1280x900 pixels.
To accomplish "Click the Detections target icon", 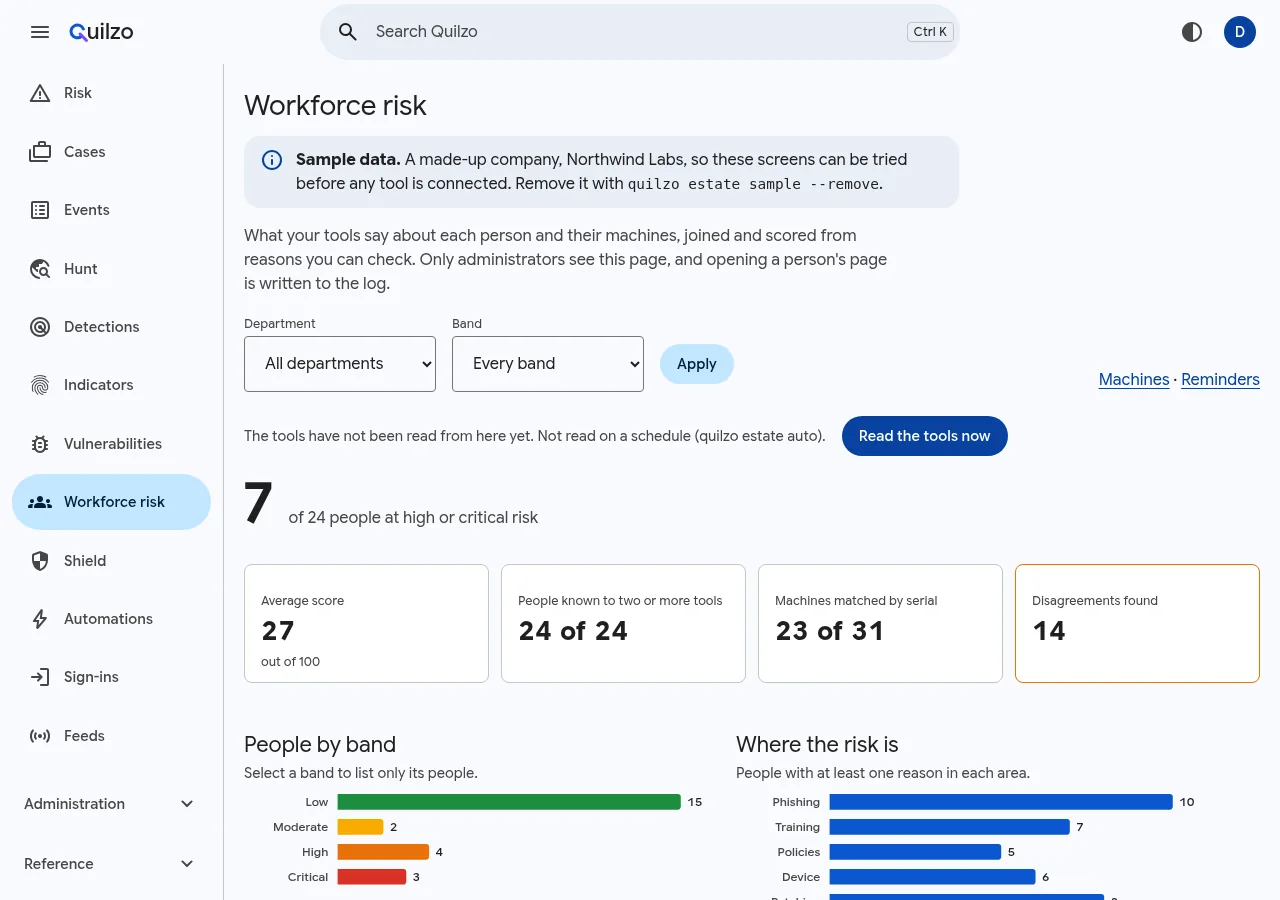I will (40, 327).
